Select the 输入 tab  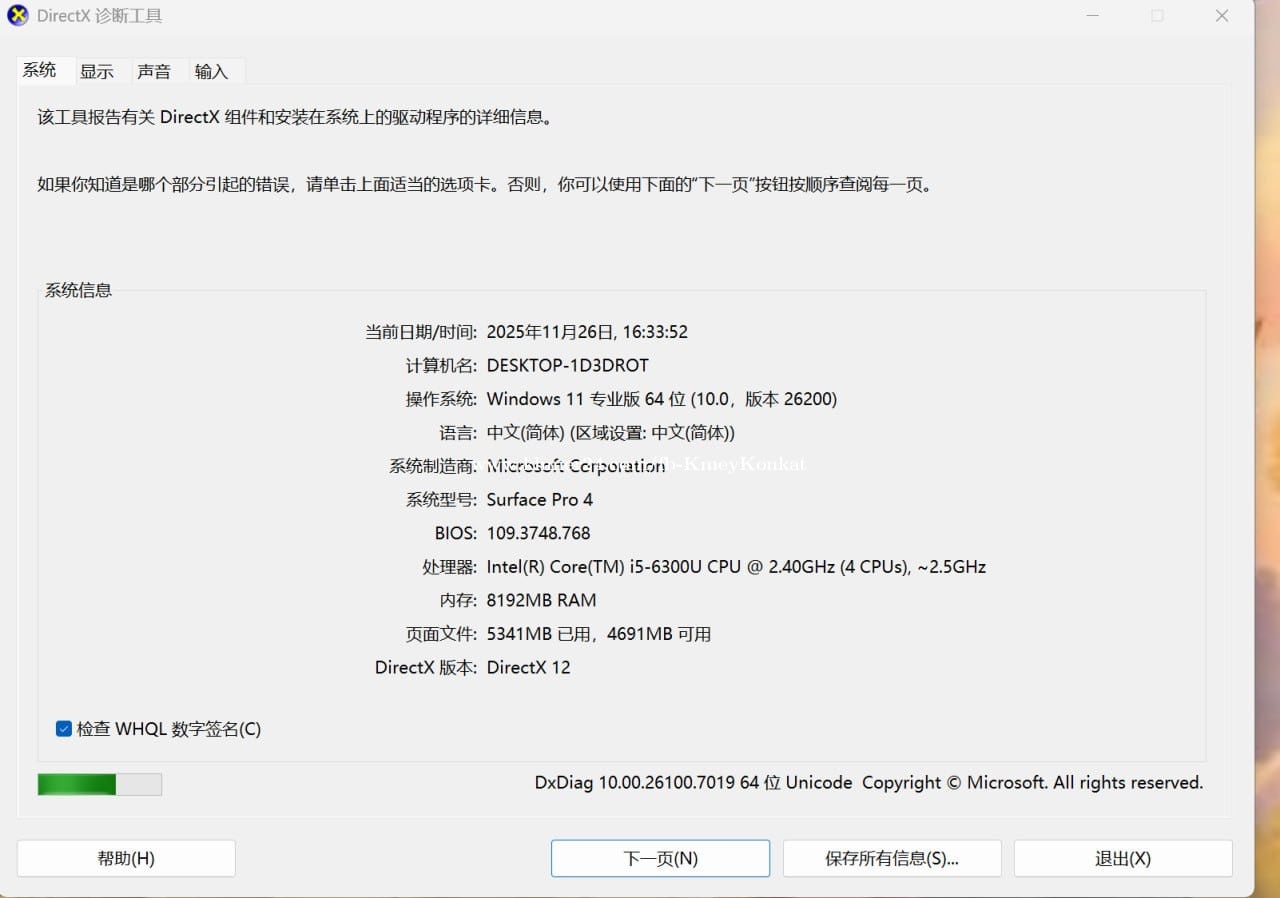211,71
